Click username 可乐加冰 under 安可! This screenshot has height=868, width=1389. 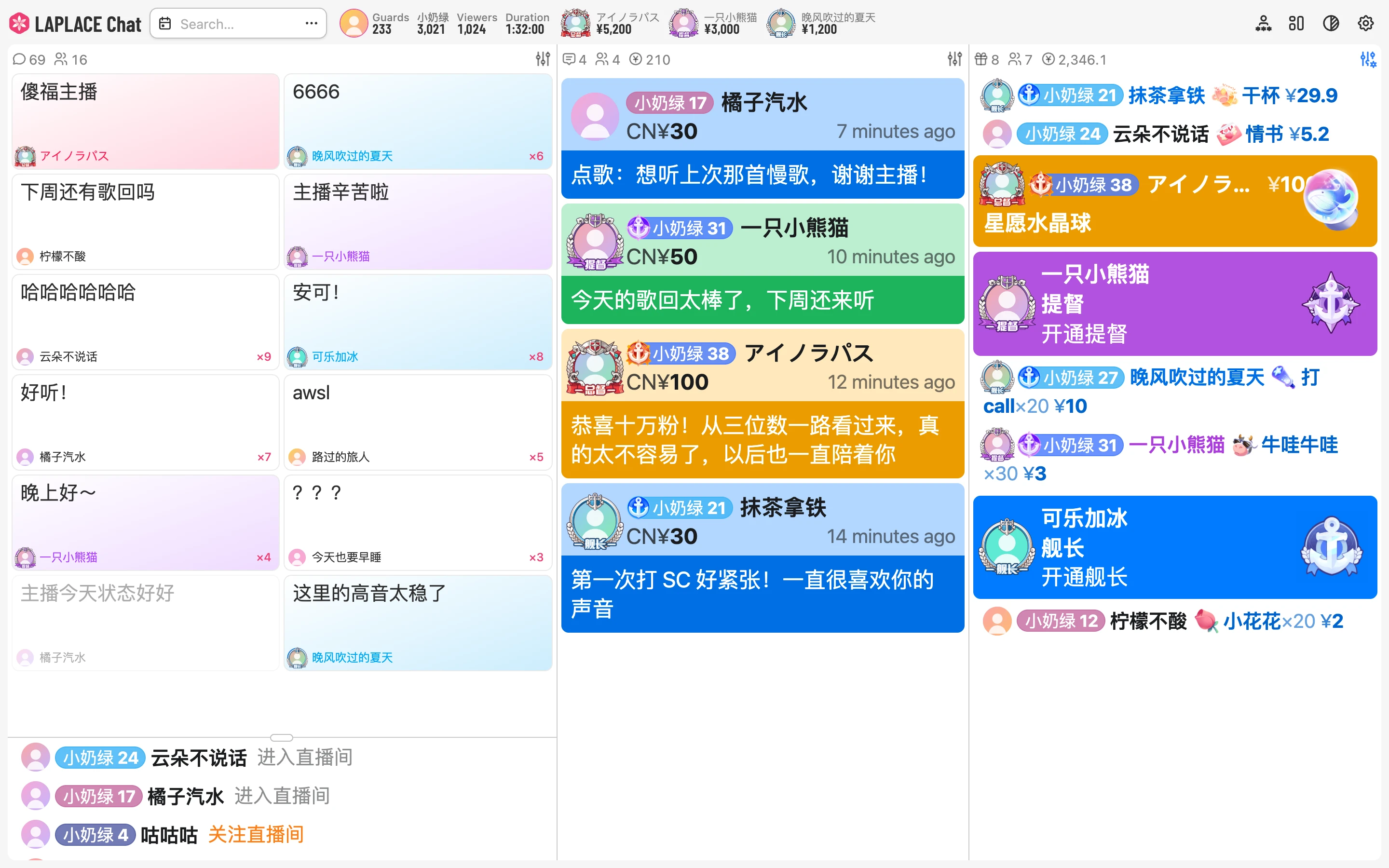pyautogui.click(x=335, y=356)
